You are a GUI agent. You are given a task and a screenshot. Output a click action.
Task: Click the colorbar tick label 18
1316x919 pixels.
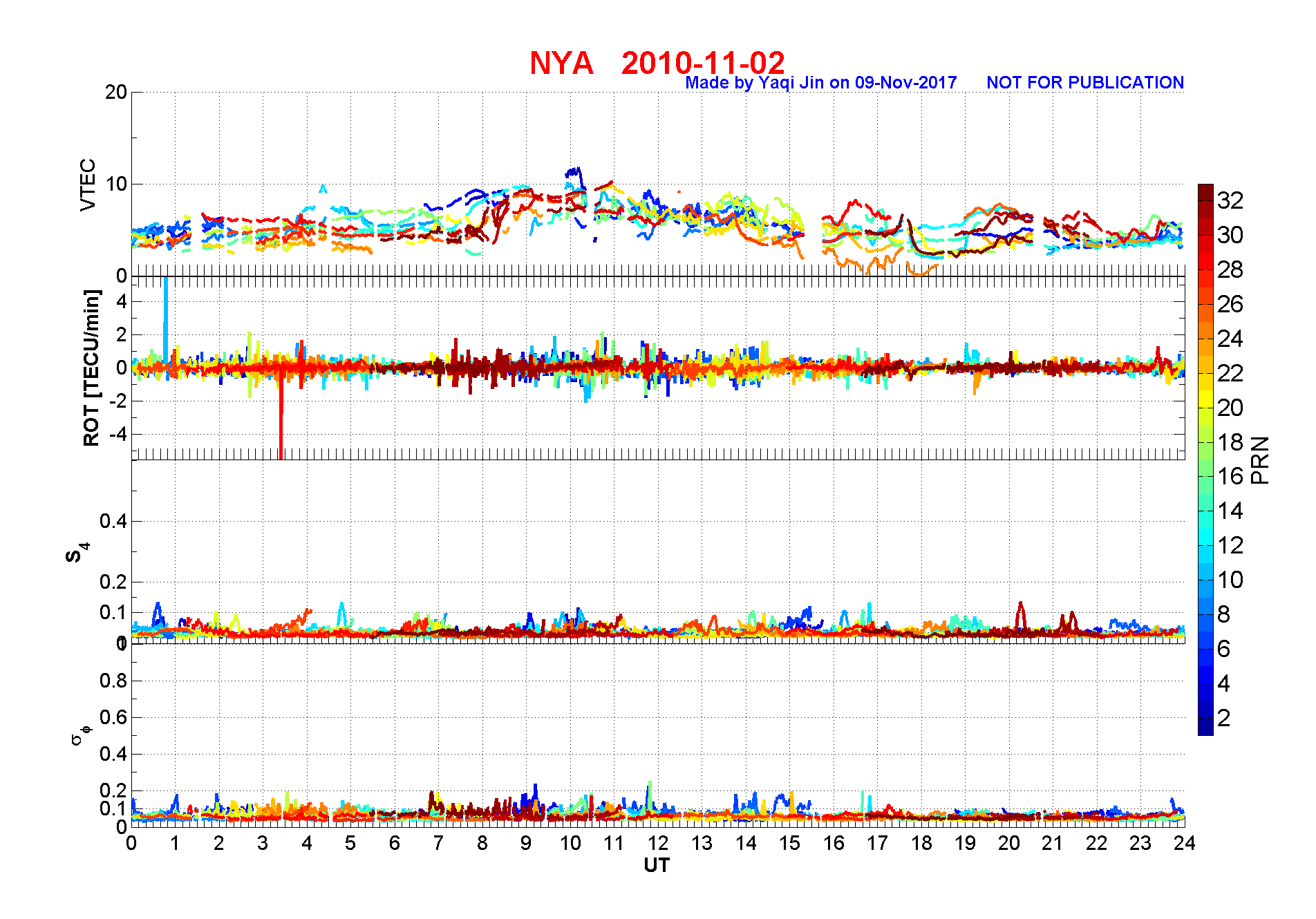coord(1230,442)
